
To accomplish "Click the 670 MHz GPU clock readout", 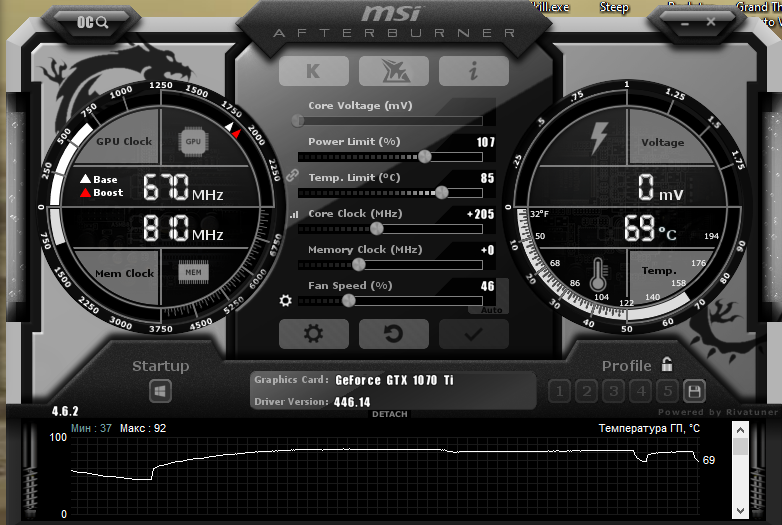I will (x=183, y=187).
